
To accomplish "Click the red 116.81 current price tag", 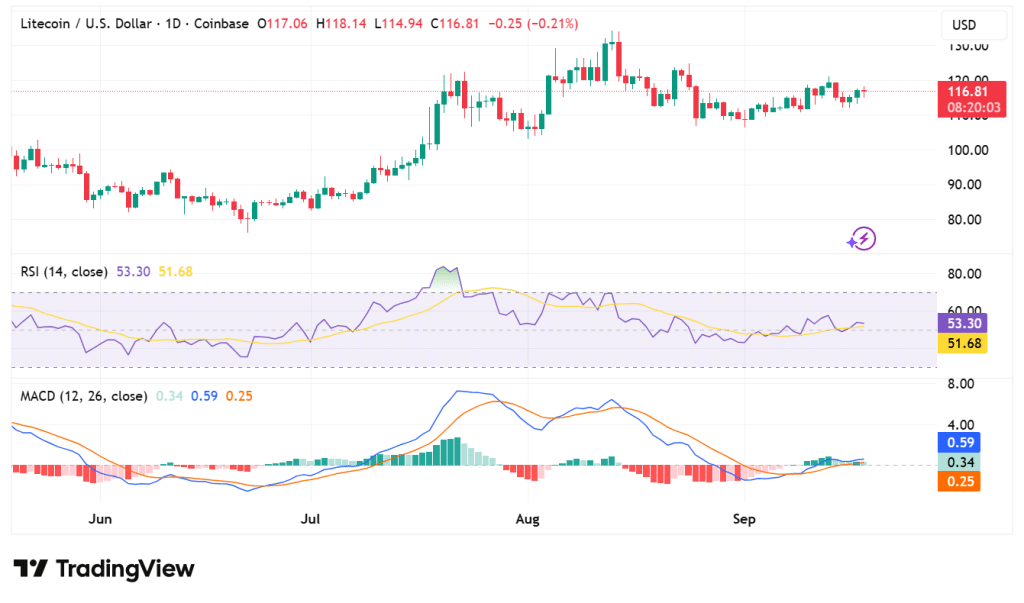I will click(964, 91).
